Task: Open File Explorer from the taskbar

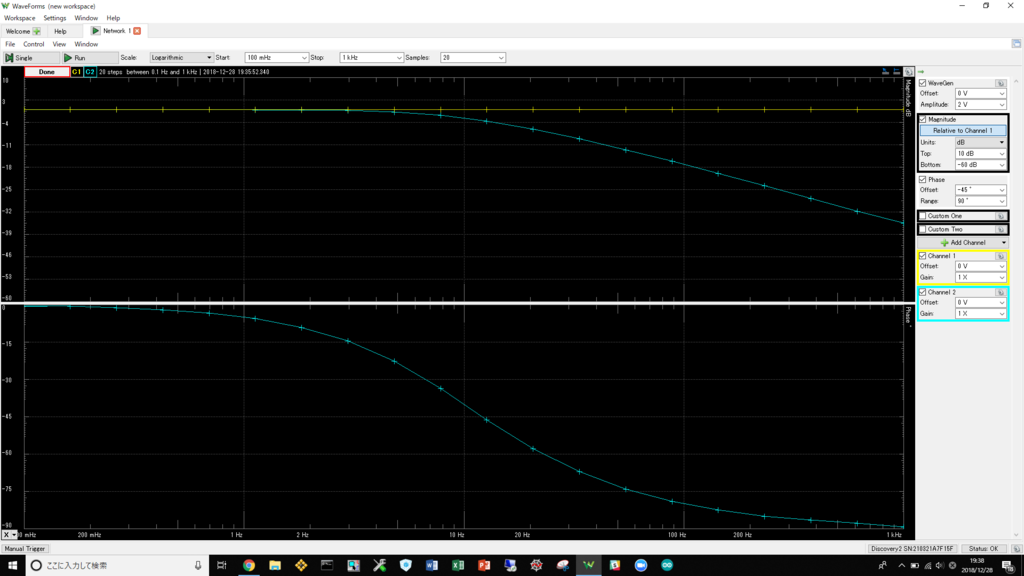Action: click(275, 565)
